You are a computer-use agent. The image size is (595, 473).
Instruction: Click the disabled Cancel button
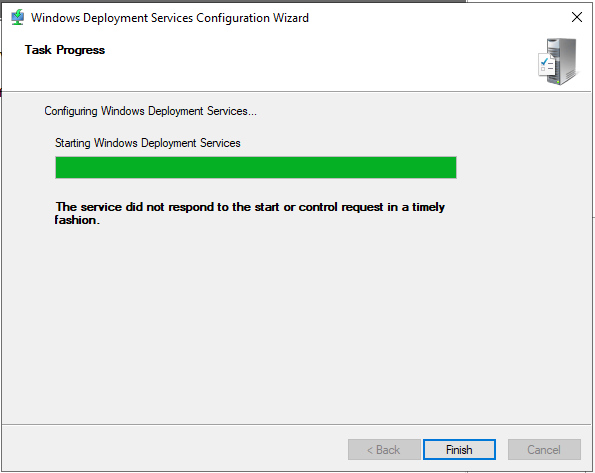click(544, 450)
